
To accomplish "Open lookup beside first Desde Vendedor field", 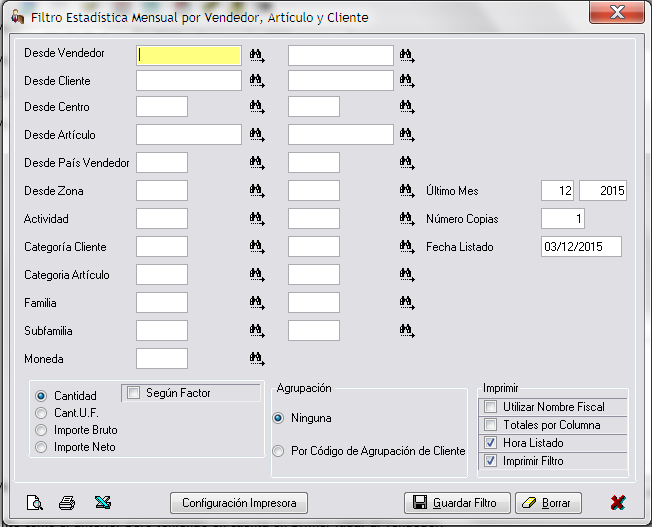I will tap(257, 56).
